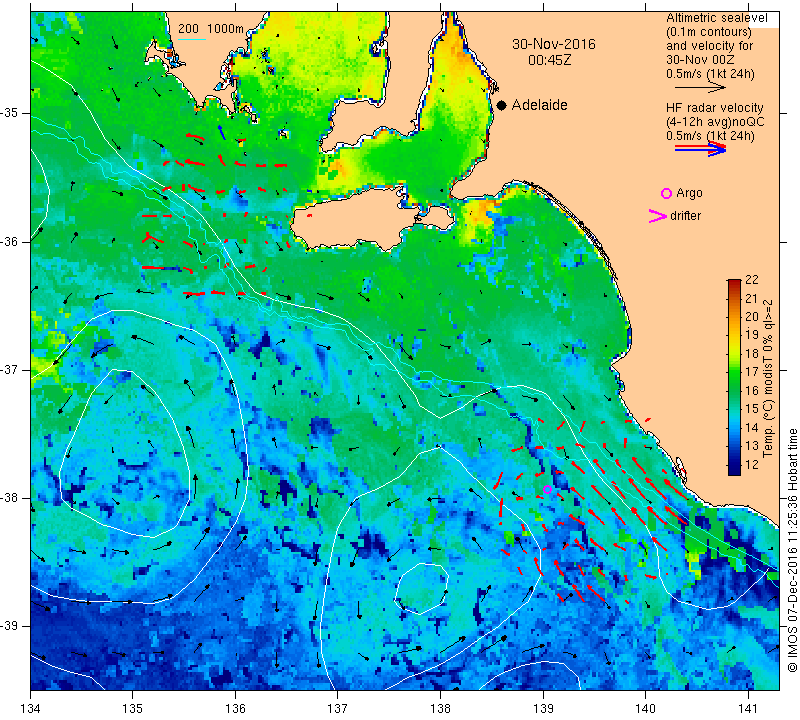800x720 pixels.
Task: Click the temperature color bar
Action: pyautogui.click(x=734, y=377)
